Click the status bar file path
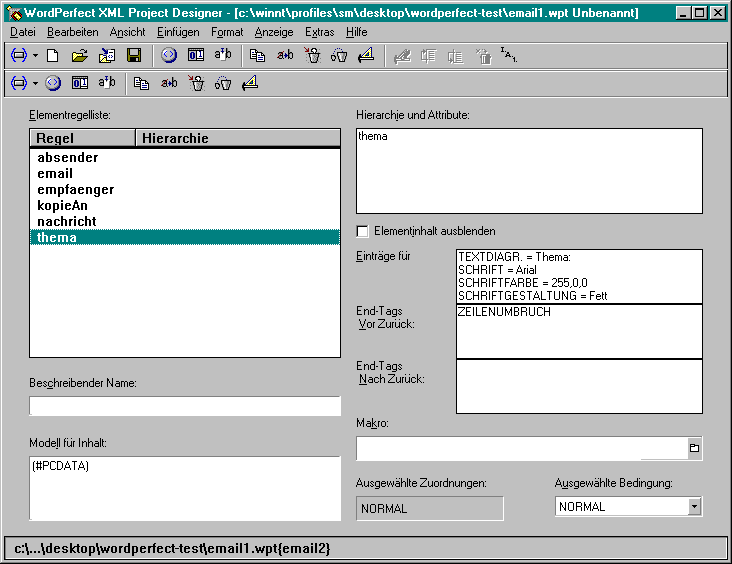 click(172, 548)
